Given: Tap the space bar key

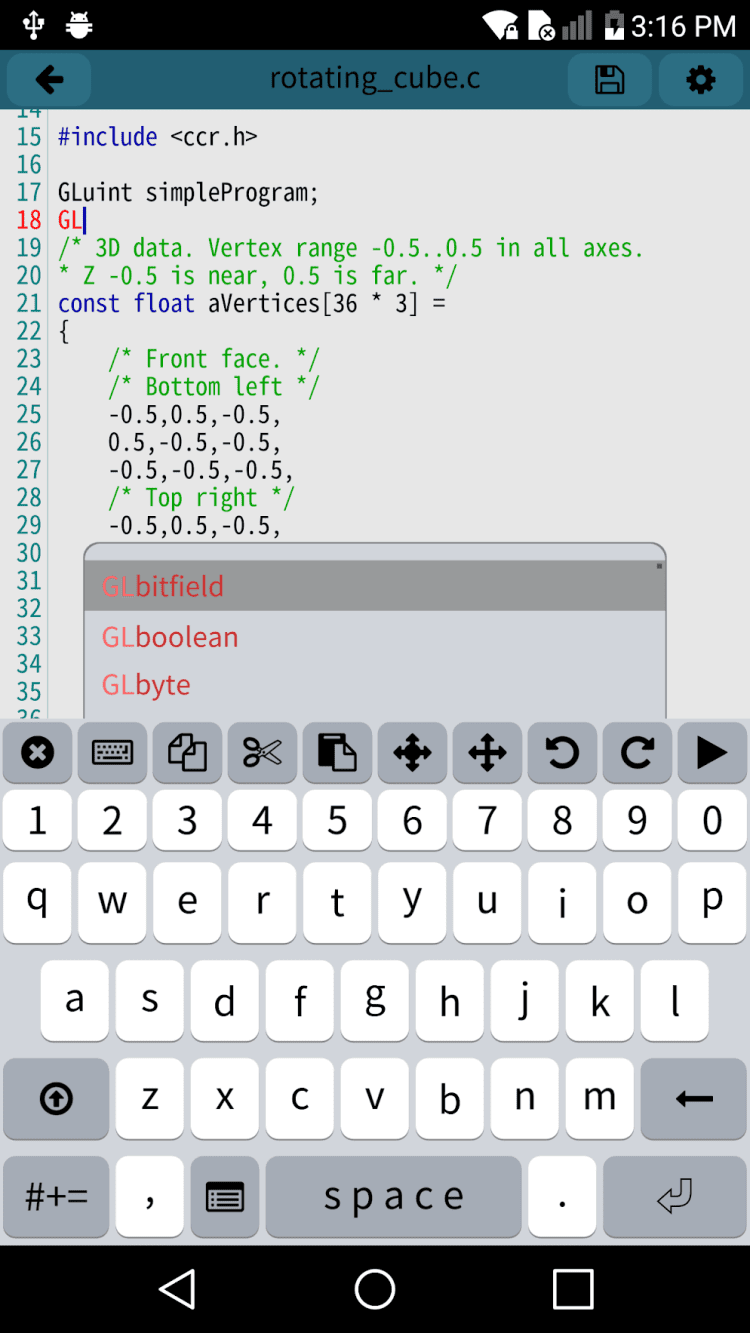Looking at the screenshot, I should click(x=394, y=1196).
